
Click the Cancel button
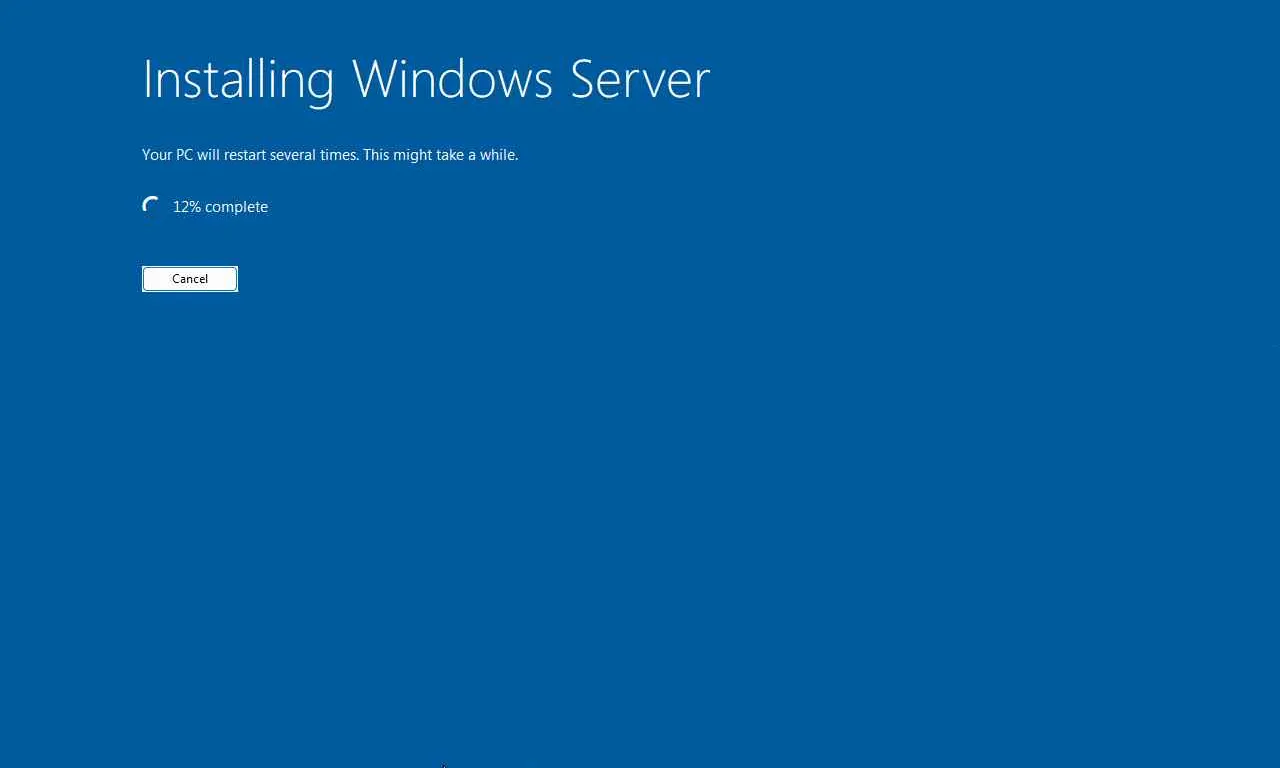pos(190,279)
